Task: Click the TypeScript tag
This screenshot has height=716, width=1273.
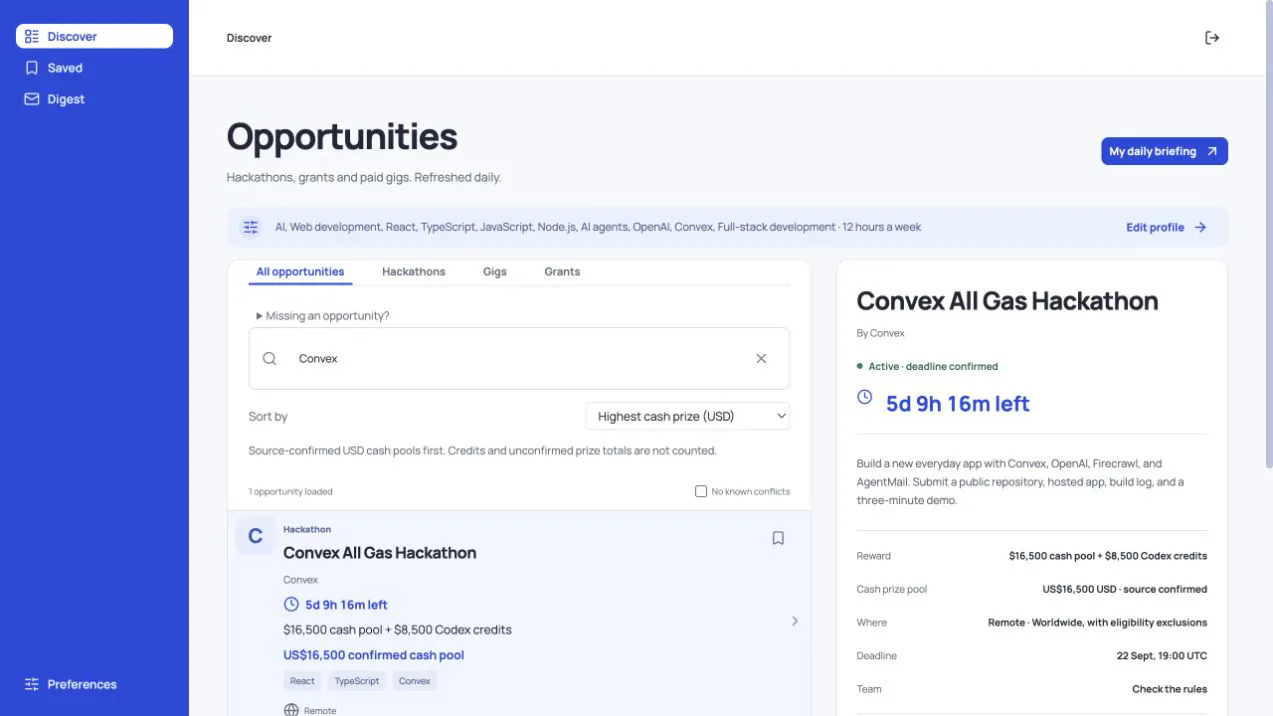Action: pos(357,681)
